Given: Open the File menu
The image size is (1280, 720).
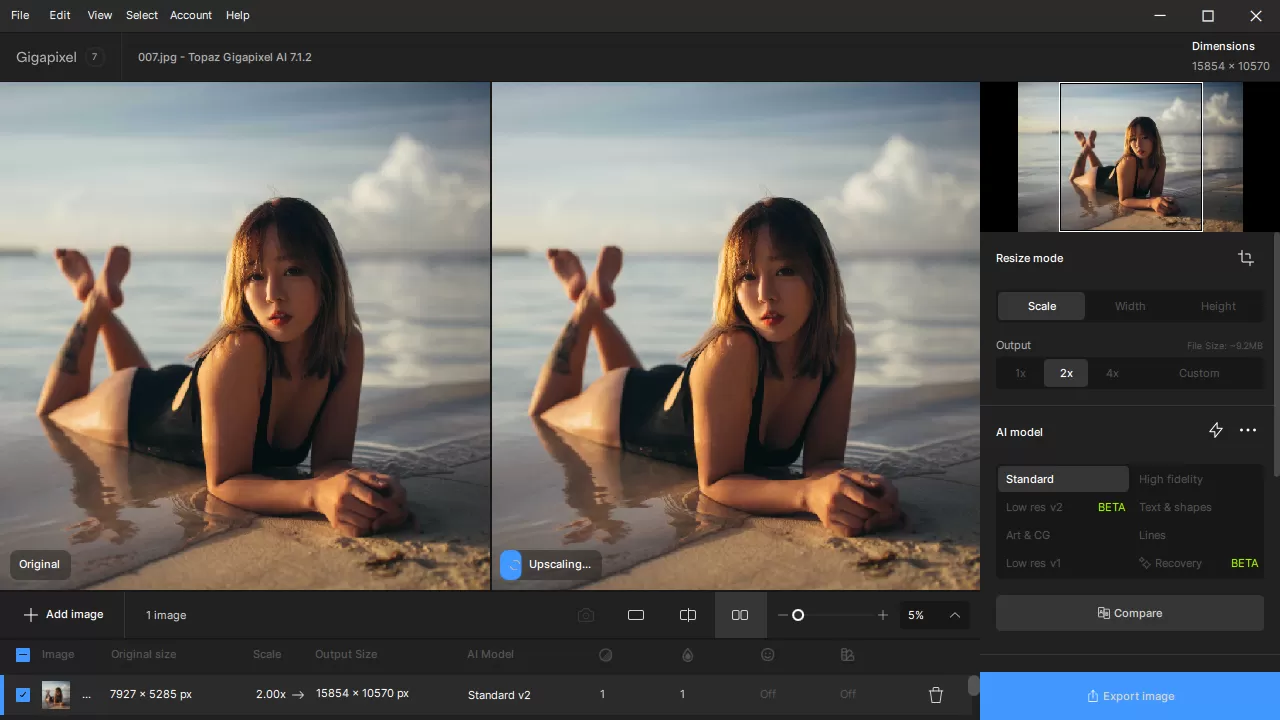Looking at the screenshot, I should click(19, 15).
